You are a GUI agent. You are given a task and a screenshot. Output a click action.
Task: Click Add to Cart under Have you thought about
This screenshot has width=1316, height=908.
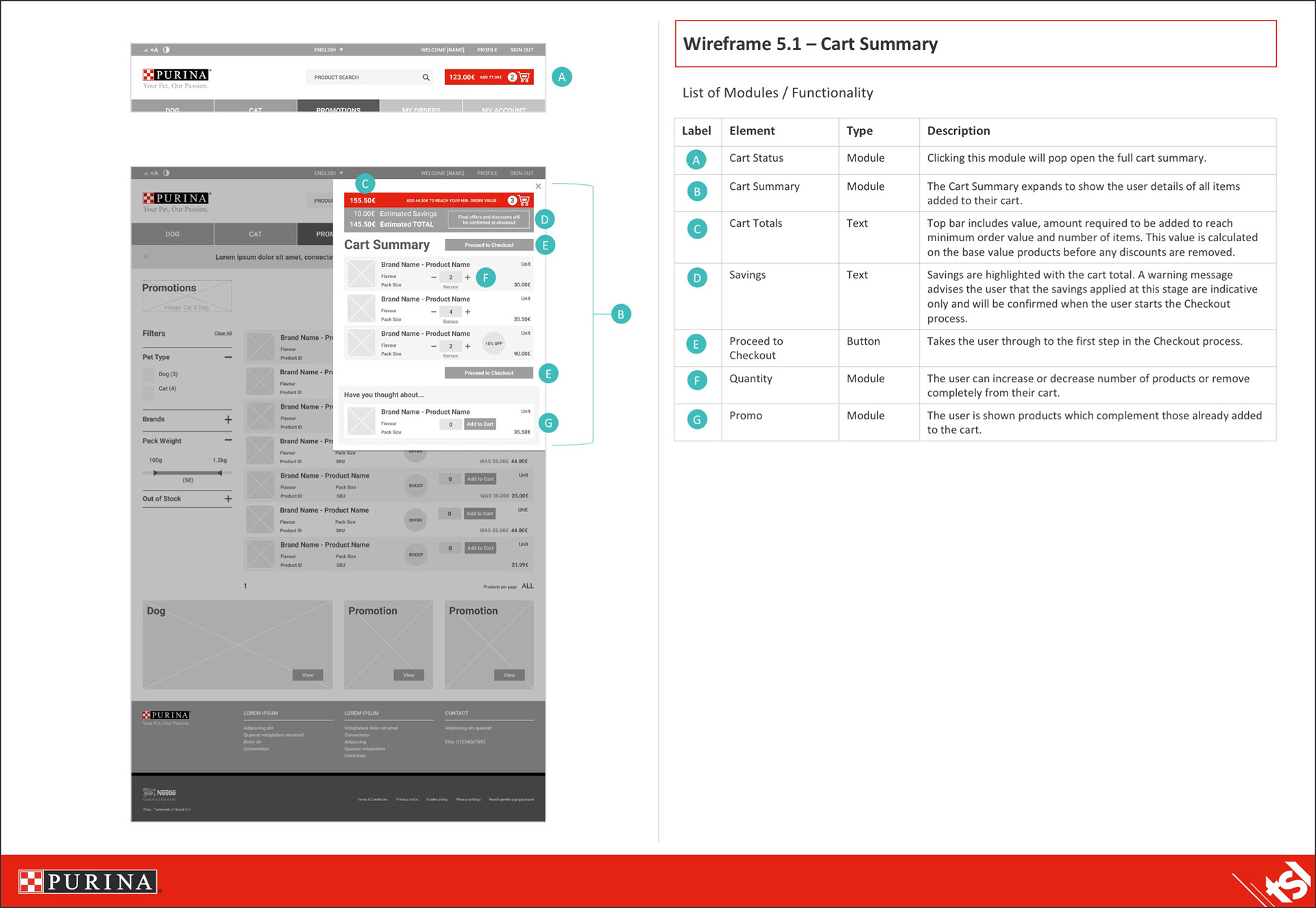pos(480,424)
